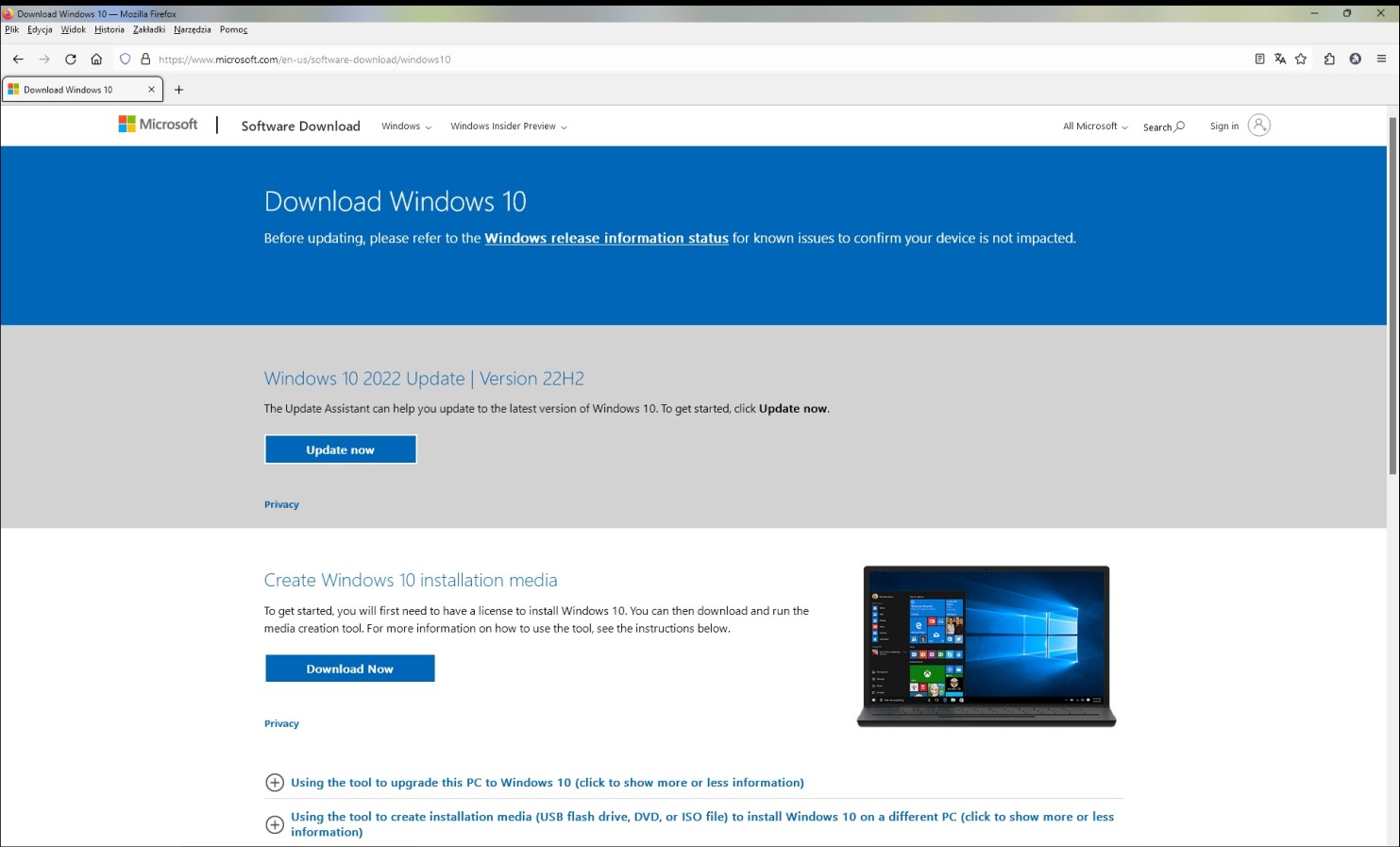This screenshot has height=847, width=1400.
Task: Click the Software Download link
Action: point(300,126)
